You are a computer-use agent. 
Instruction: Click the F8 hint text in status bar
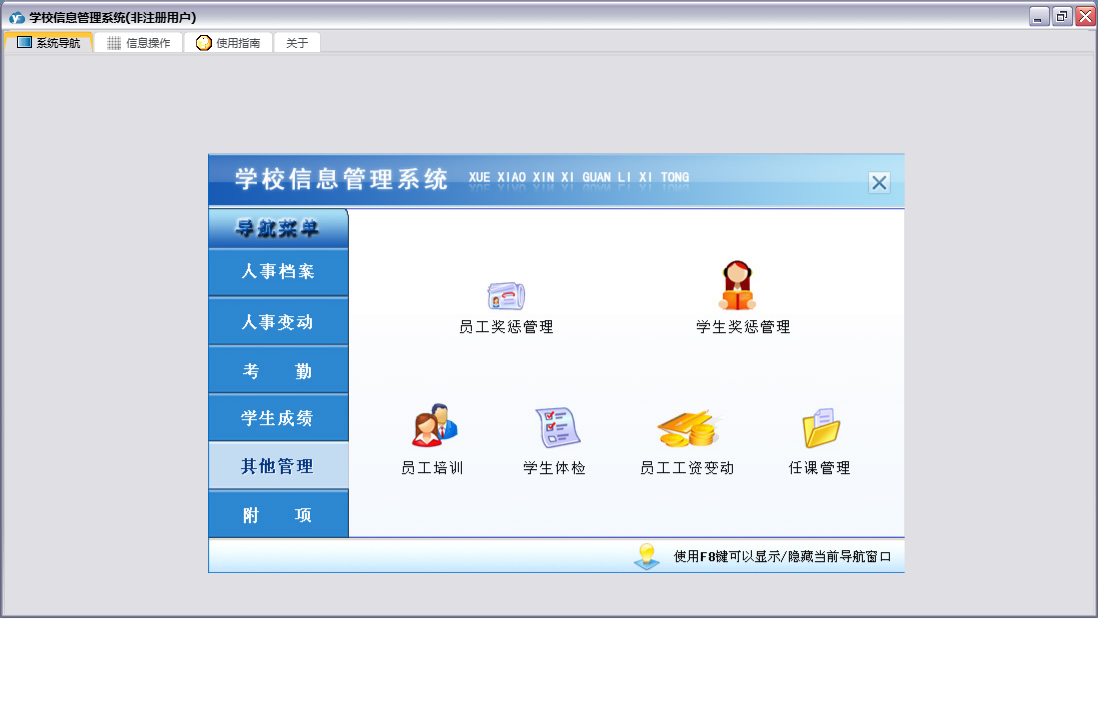[782, 556]
